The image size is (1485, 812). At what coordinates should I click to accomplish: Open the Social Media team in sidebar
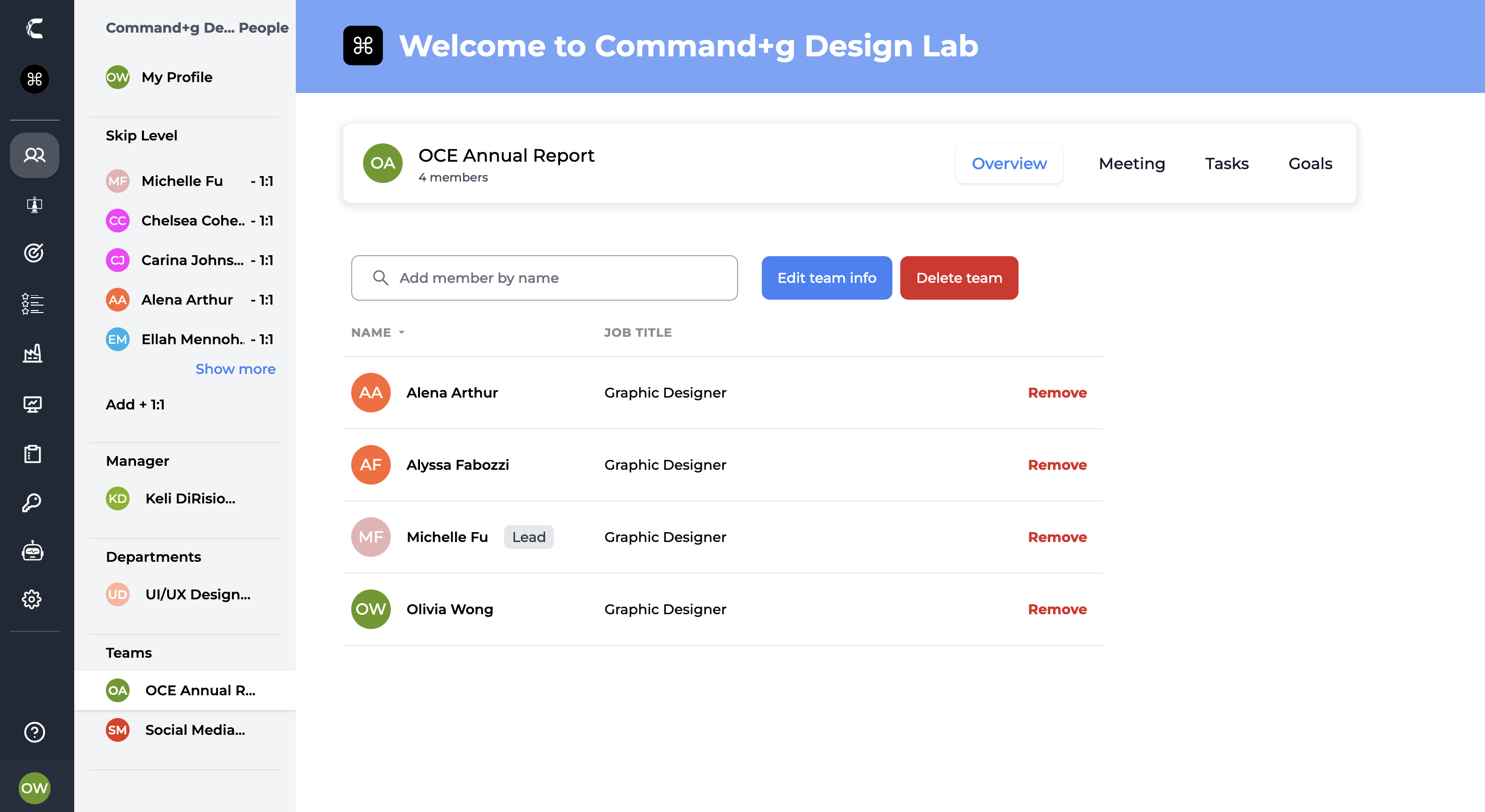pos(194,730)
